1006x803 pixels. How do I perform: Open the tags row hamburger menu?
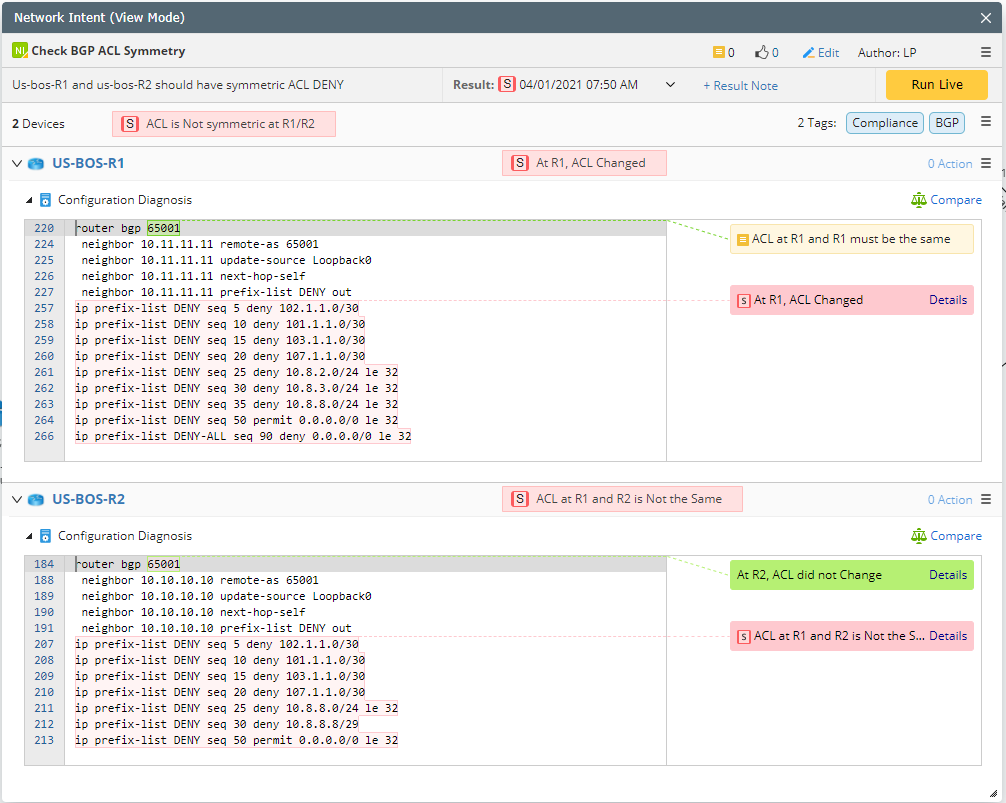pyautogui.click(x=986, y=122)
